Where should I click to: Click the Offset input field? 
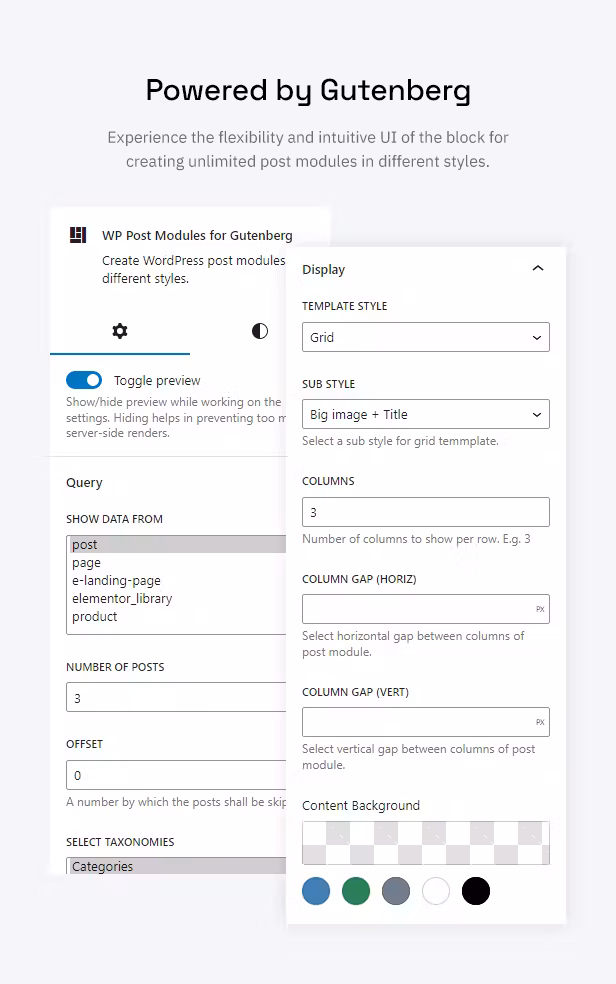(176, 775)
